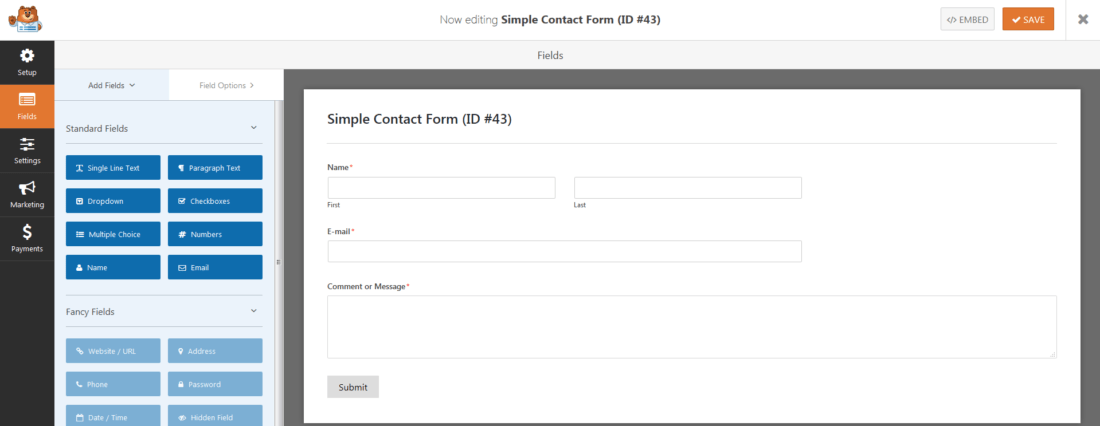Viewport: 1100px width, 426px height.
Task: Add a Multiple Choice field
Action: [113, 234]
